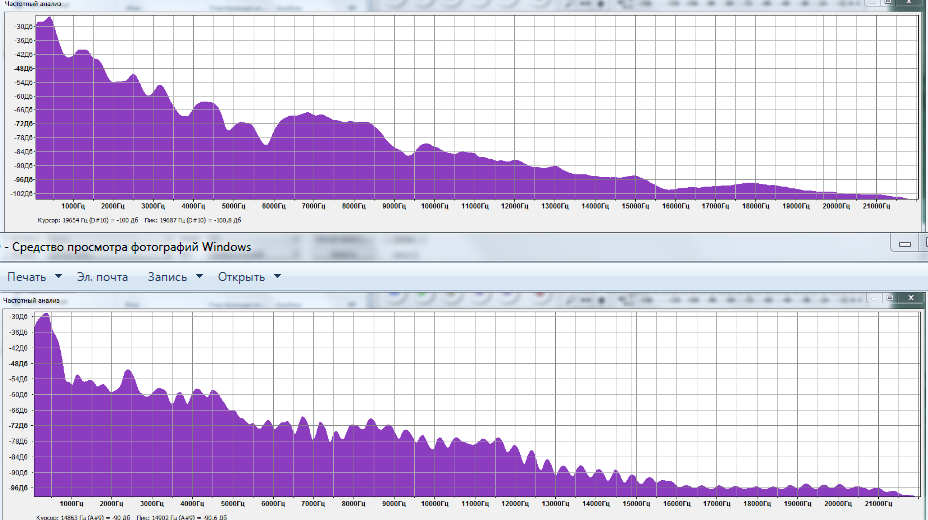Click the -30дБ label on the lower graph

[18, 316]
